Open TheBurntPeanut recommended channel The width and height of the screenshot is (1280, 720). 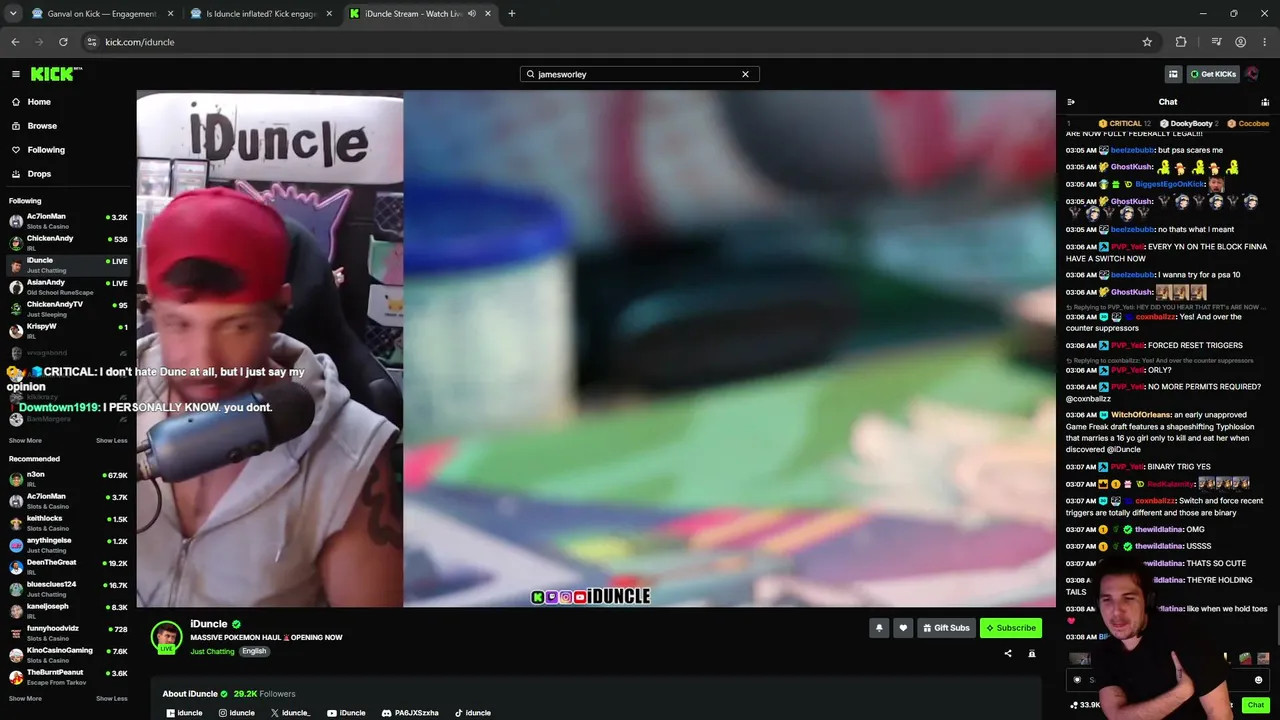point(68,677)
